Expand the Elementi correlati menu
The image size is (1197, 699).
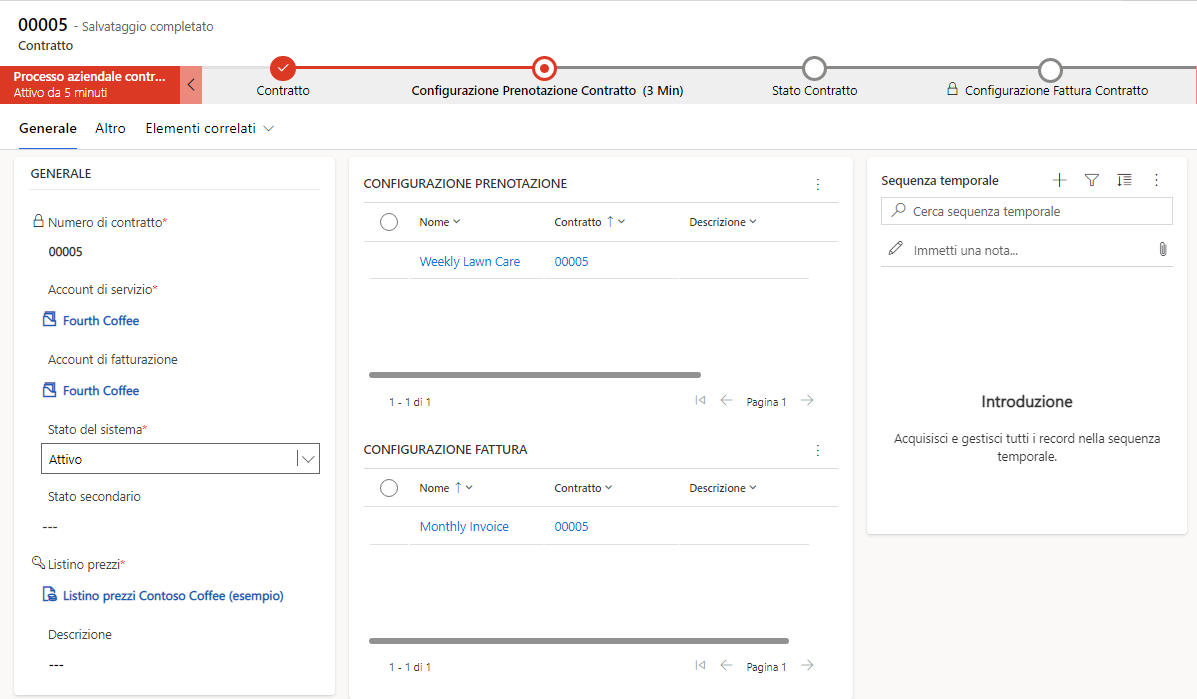(x=210, y=128)
